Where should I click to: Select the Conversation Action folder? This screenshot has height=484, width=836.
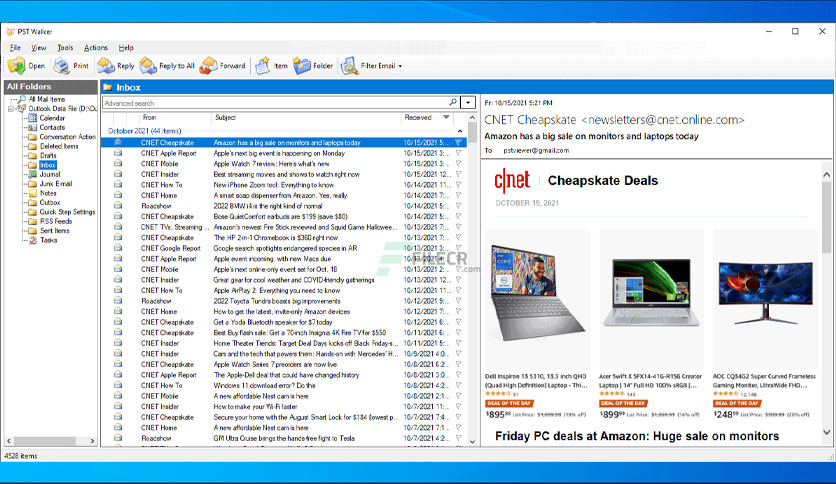pyautogui.click(x=68, y=137)
